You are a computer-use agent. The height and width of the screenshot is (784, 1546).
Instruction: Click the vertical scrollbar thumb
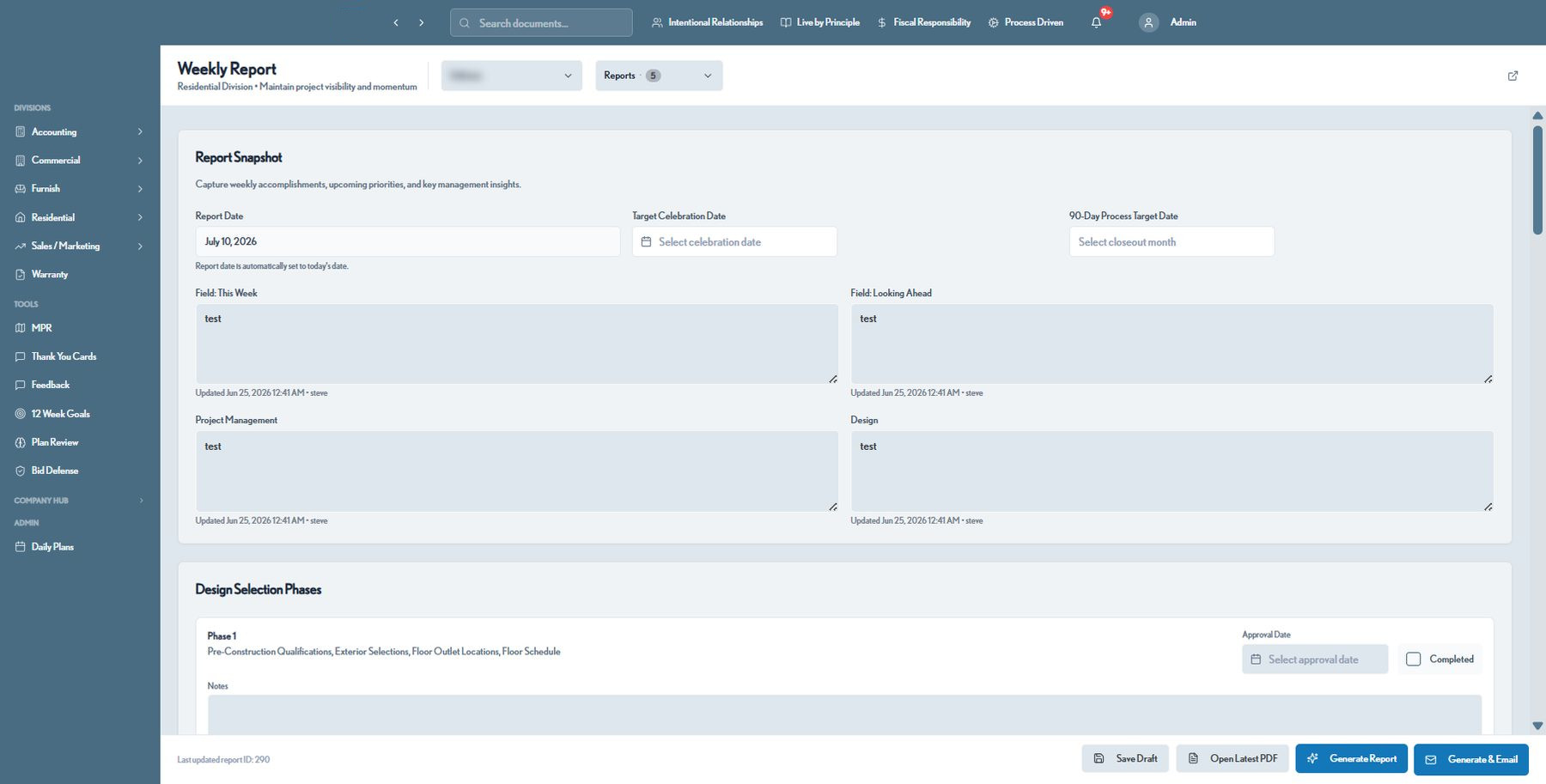pos(1537,180)
